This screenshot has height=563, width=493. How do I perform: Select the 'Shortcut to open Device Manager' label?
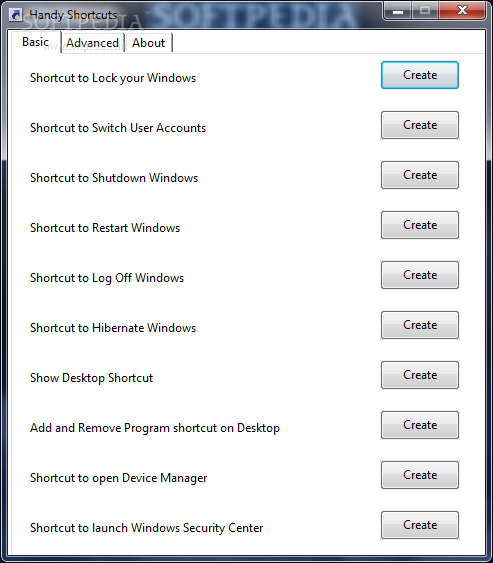[x=118, y=478]
